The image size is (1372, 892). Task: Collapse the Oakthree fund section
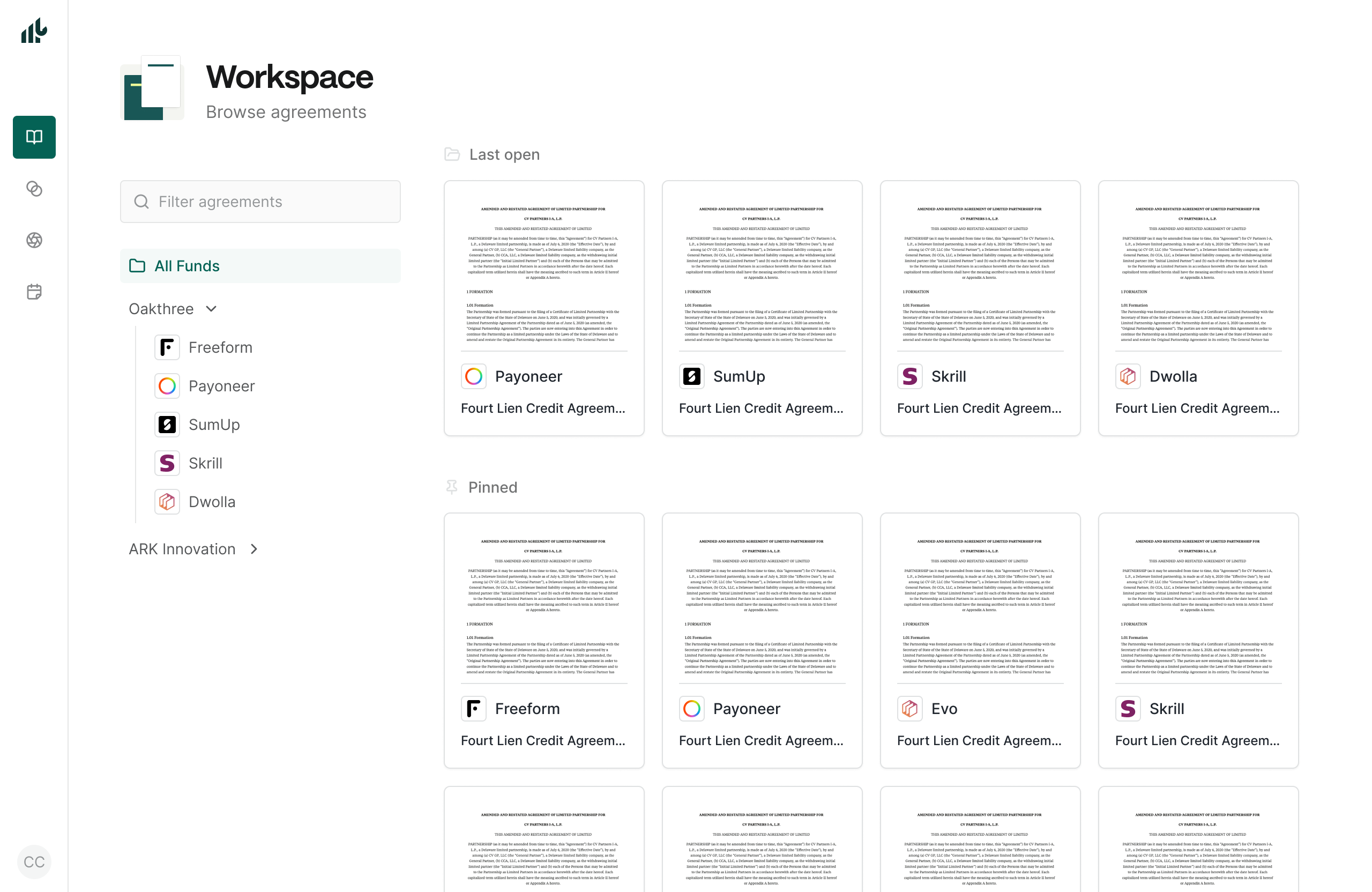point(211,308)
